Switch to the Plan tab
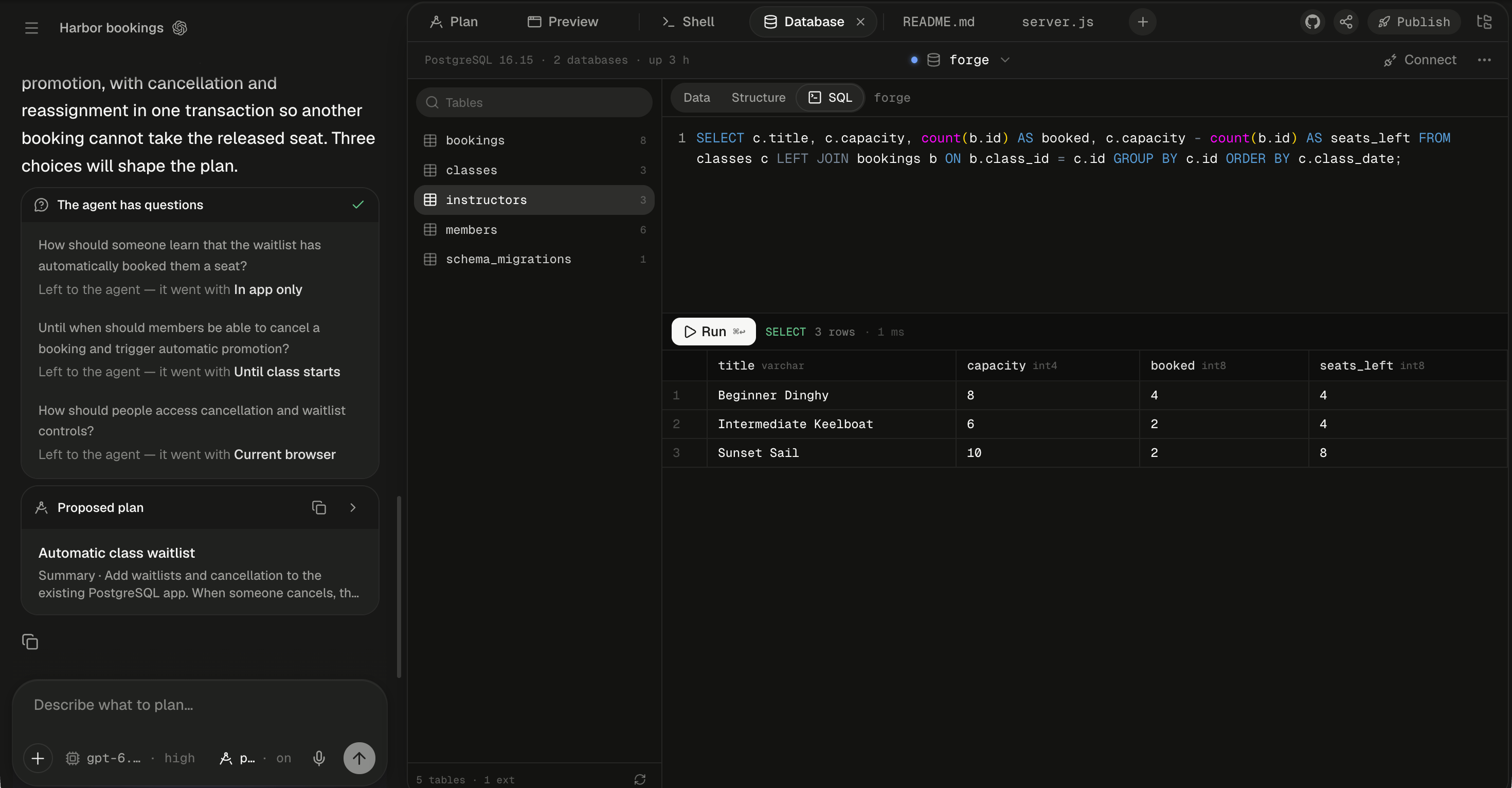The width and height of the screenshot is (1512, 788). (x=454, y=22)
